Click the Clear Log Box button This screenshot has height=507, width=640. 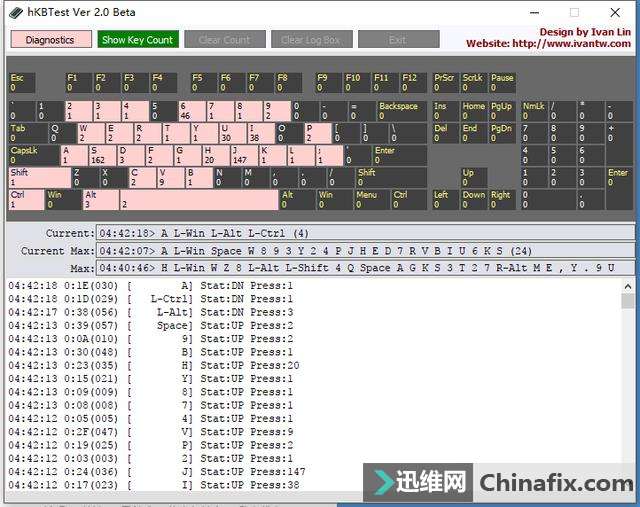310,40
